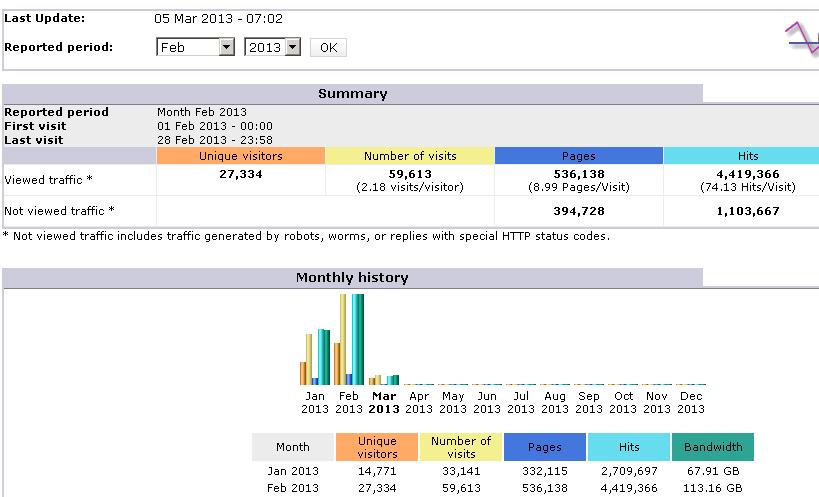Click the Mar 2013 bars in the chart

pos(384,380)
